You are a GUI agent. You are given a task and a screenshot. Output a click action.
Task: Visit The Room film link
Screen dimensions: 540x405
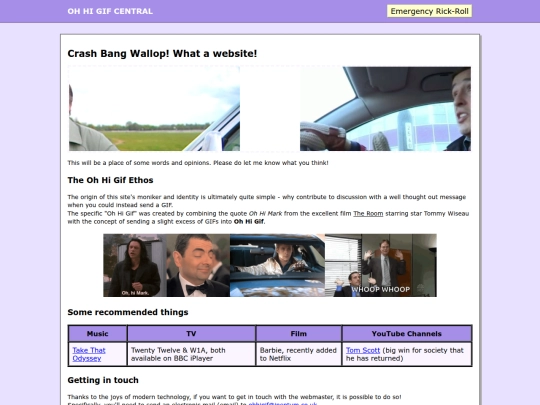(368, 214)
